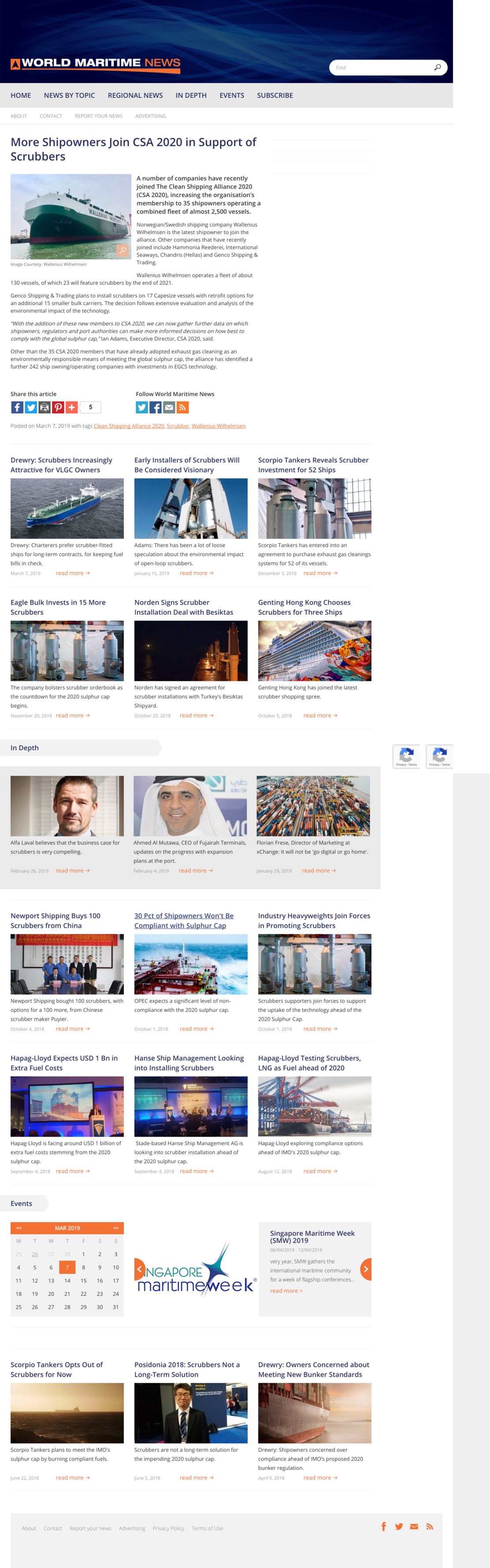This screenshot has width=490, height=1568.
Task: Open Newport Shipping signing ceremony thumbnail
Action: pyautogui.click(x=67, y=964)
